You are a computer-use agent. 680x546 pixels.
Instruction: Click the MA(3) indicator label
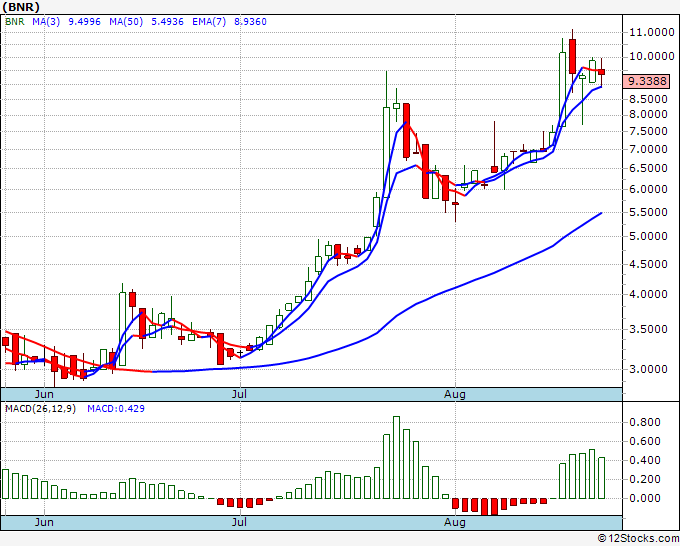46,22
